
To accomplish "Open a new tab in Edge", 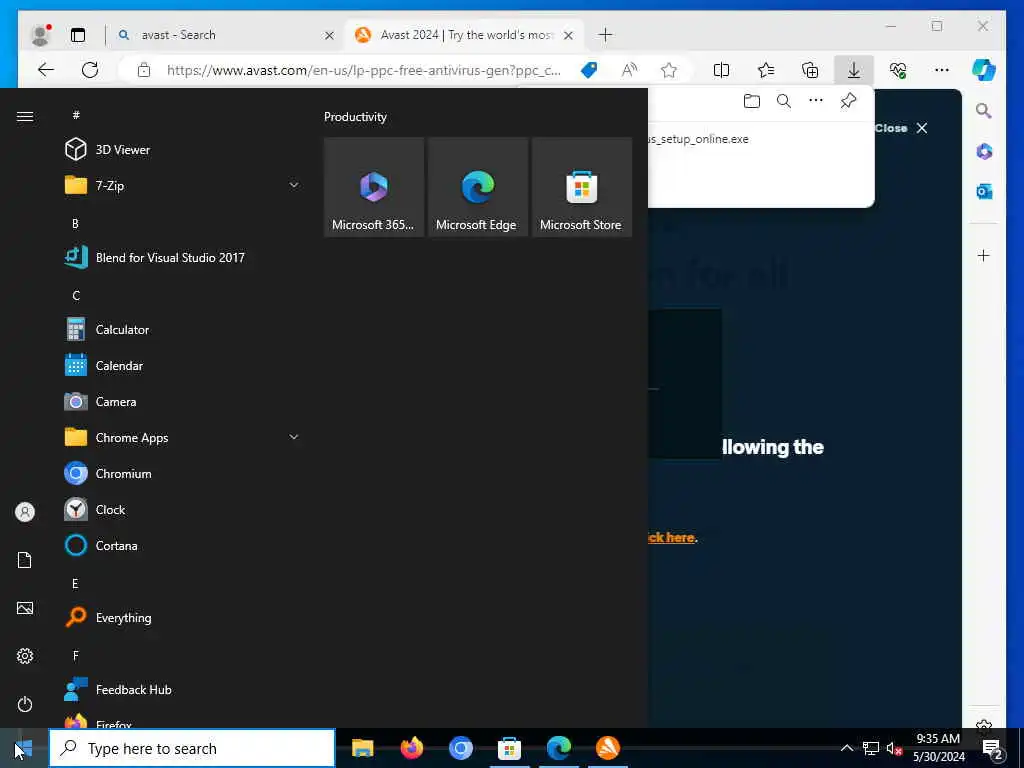I will [605, 35].
